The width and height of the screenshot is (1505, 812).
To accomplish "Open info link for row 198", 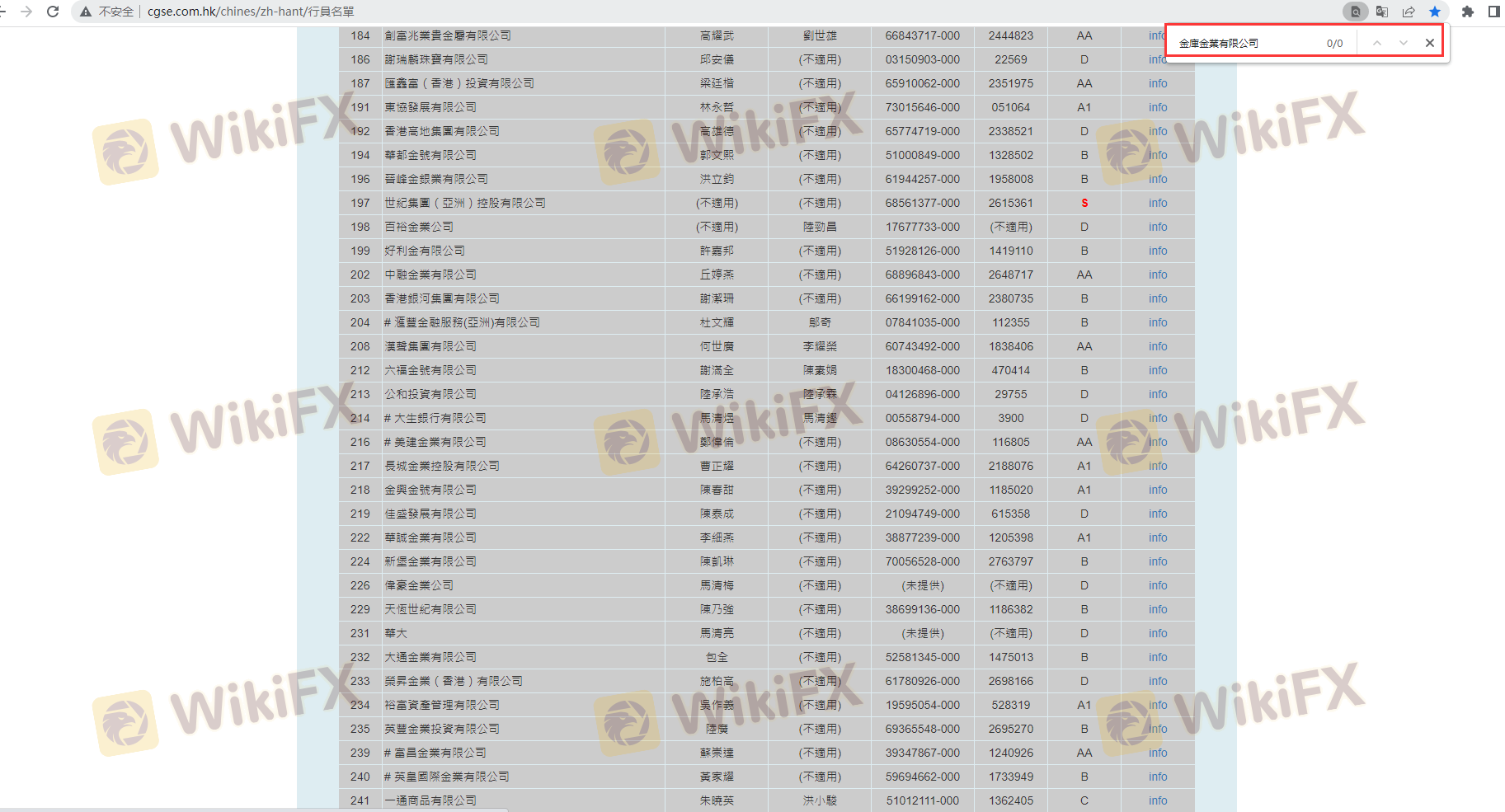I will (1158, 227).
